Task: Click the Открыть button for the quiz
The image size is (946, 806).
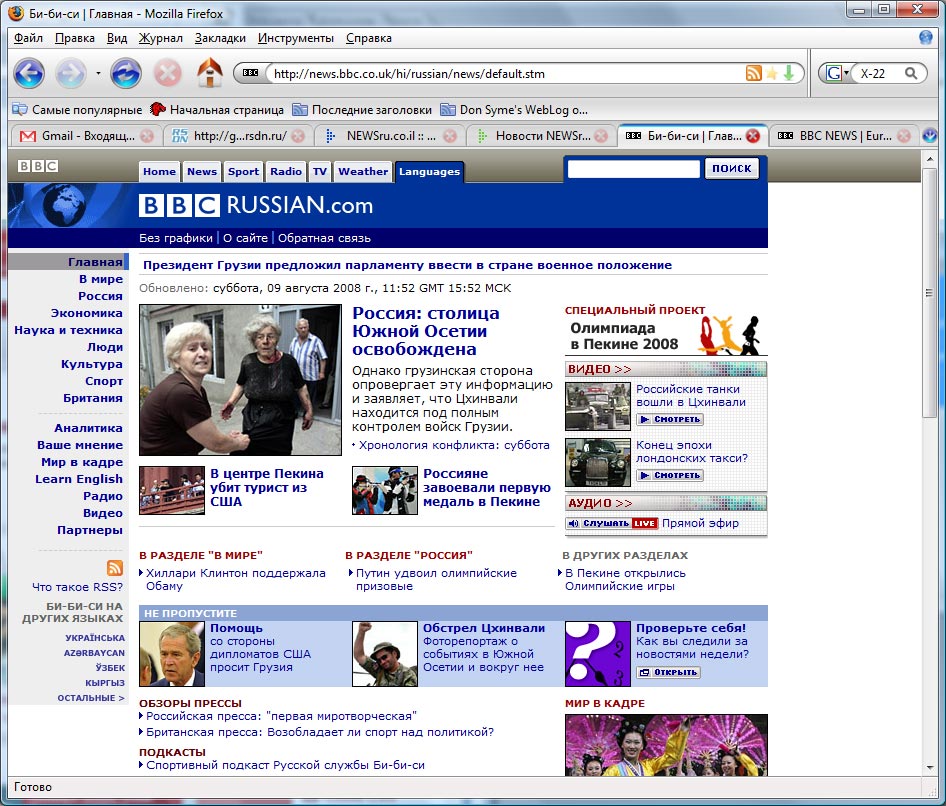Action: [668, 672]
